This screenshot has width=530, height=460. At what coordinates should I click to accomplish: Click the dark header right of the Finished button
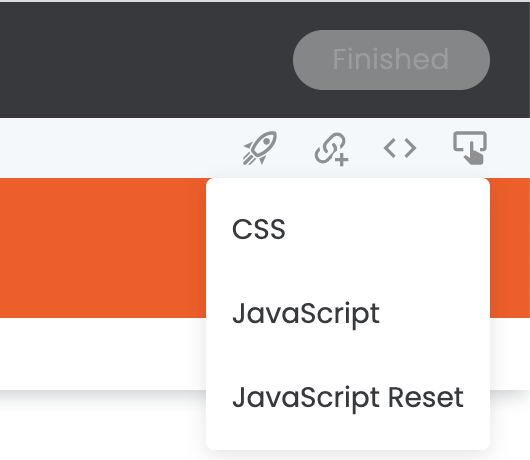(x=510, y=60)
